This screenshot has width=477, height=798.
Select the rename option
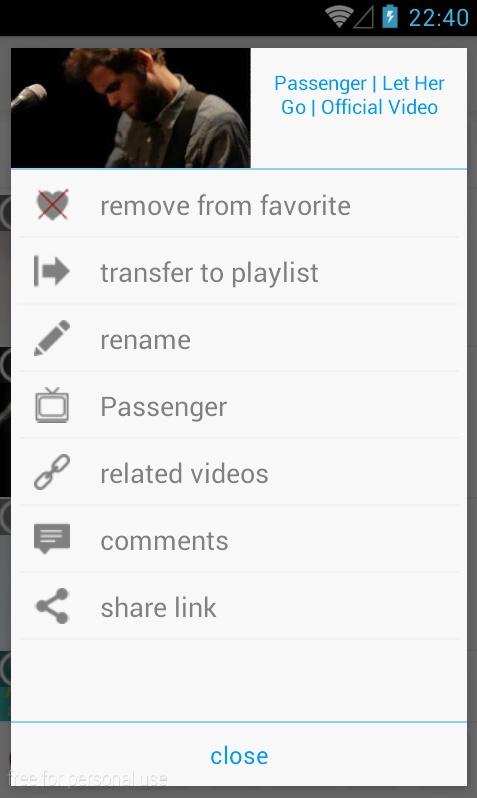[x=239, y=339]
